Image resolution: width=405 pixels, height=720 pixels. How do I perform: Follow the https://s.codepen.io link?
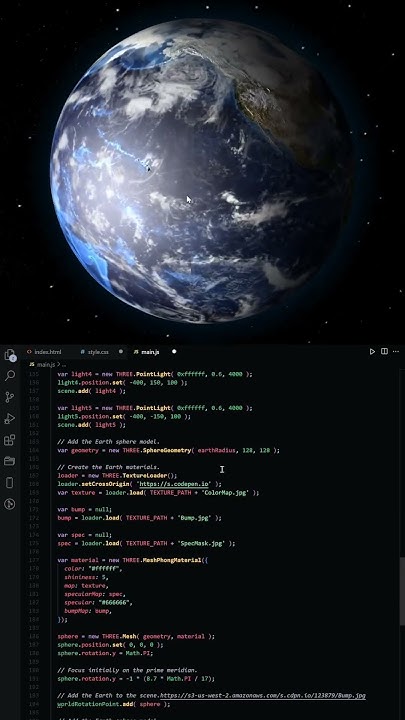click(174, 484)
